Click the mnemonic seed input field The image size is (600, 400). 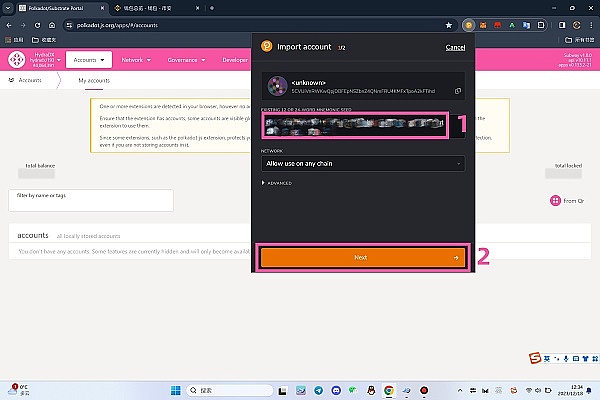[x=355, y=125]
